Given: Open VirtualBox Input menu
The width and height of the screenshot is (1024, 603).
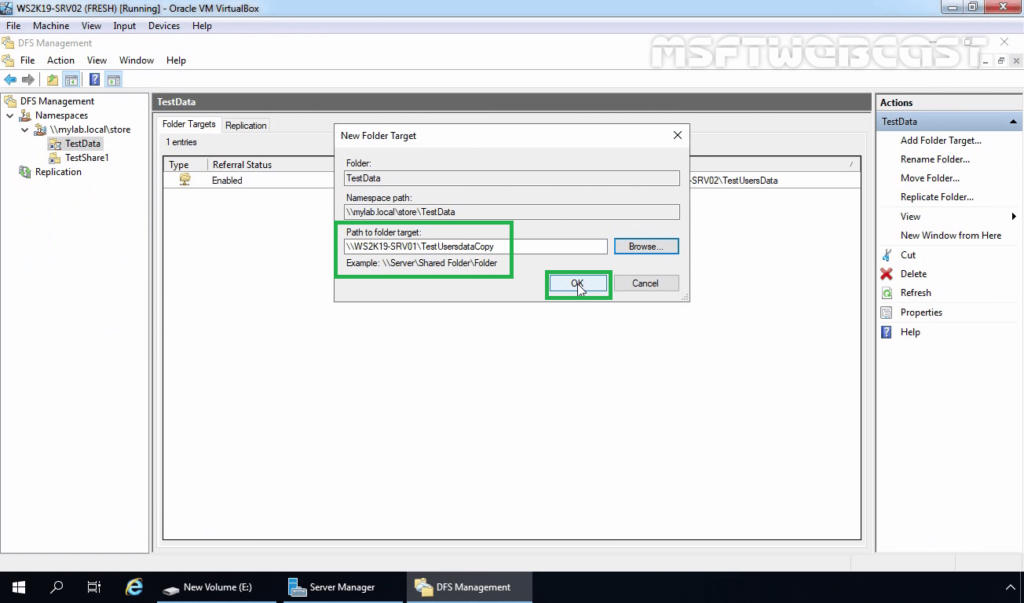Looking at the screenshot, I should pos(124,25).
